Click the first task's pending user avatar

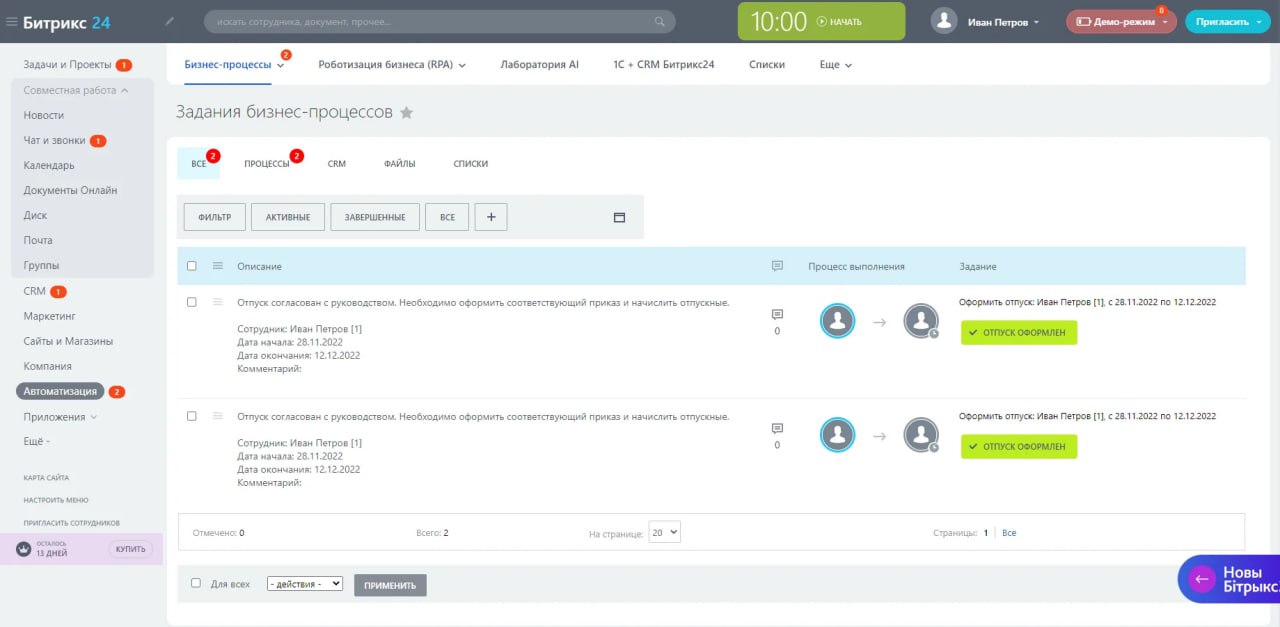tap(921, 321)
